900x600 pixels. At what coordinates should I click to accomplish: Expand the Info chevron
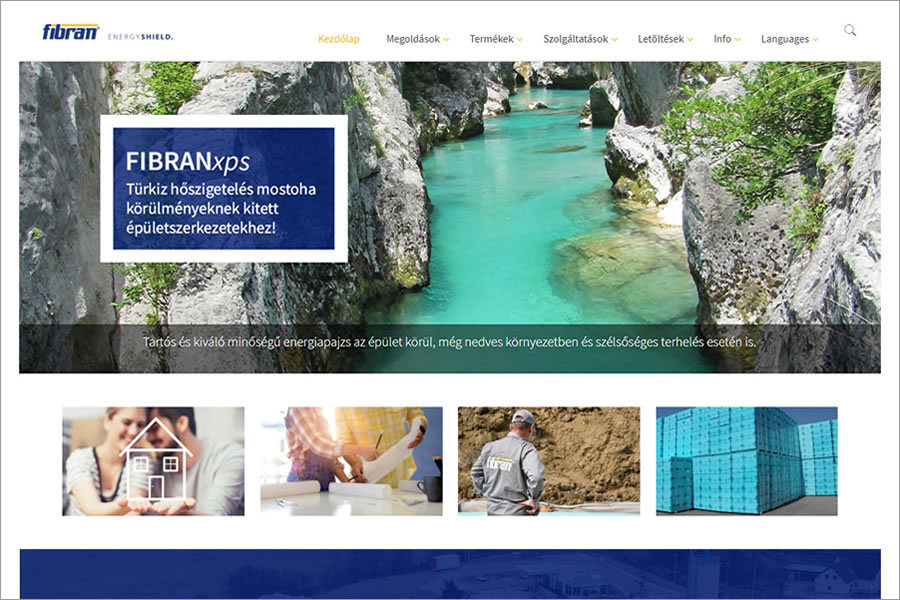tap(738, 40)
